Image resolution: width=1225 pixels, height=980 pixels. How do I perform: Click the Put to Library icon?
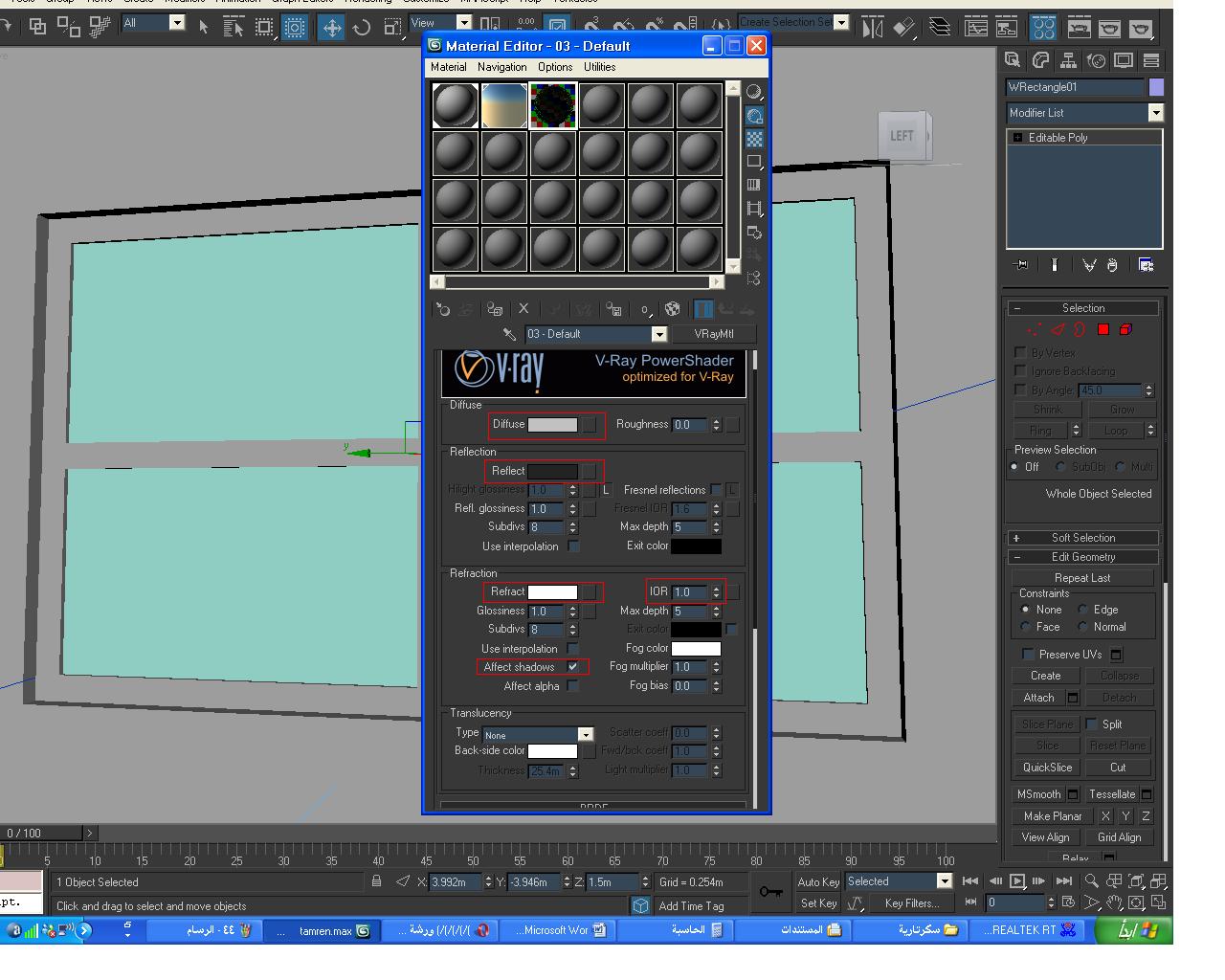[x=614, y=309]
